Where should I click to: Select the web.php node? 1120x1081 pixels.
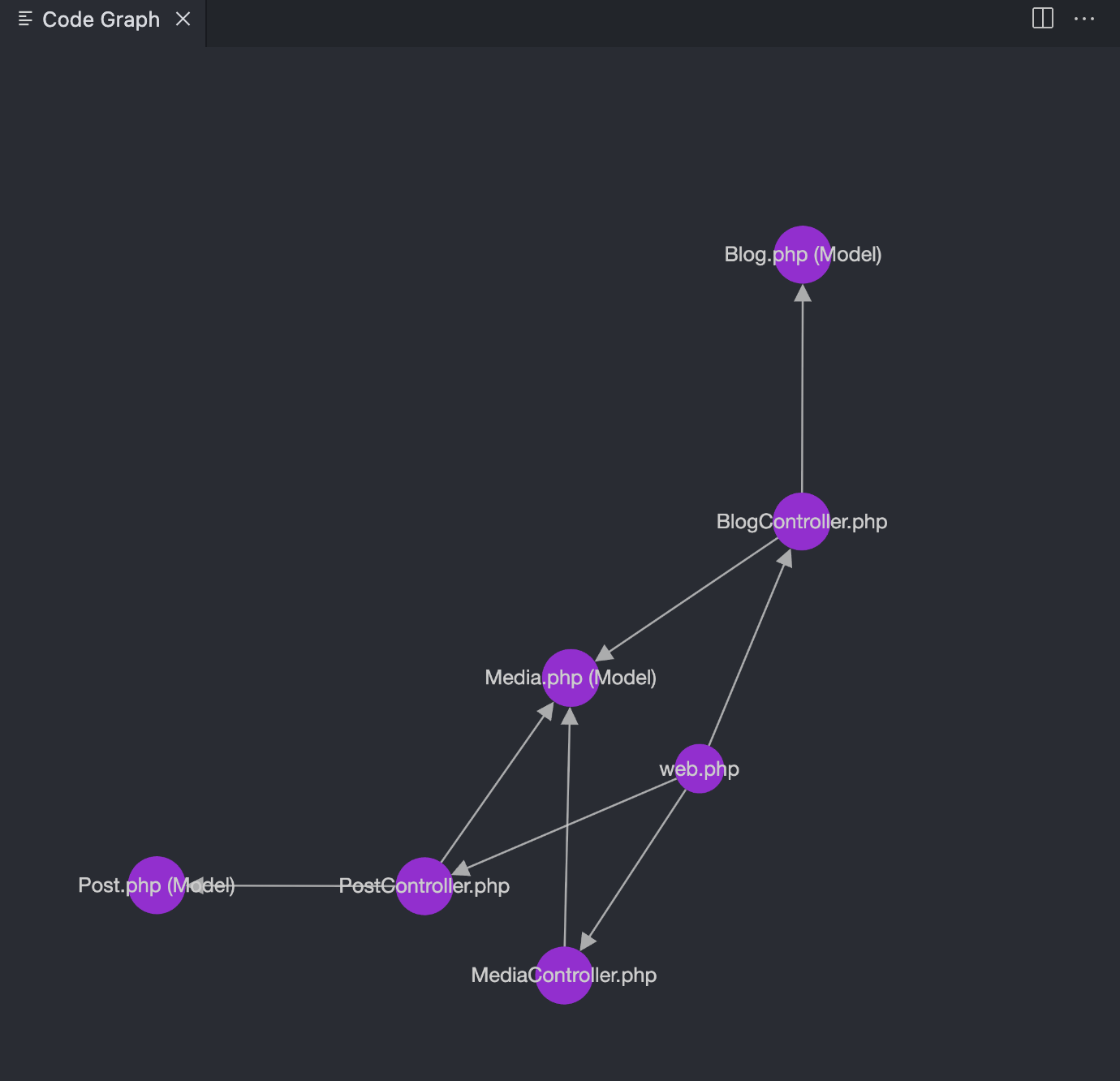click(x=700, y=769)
